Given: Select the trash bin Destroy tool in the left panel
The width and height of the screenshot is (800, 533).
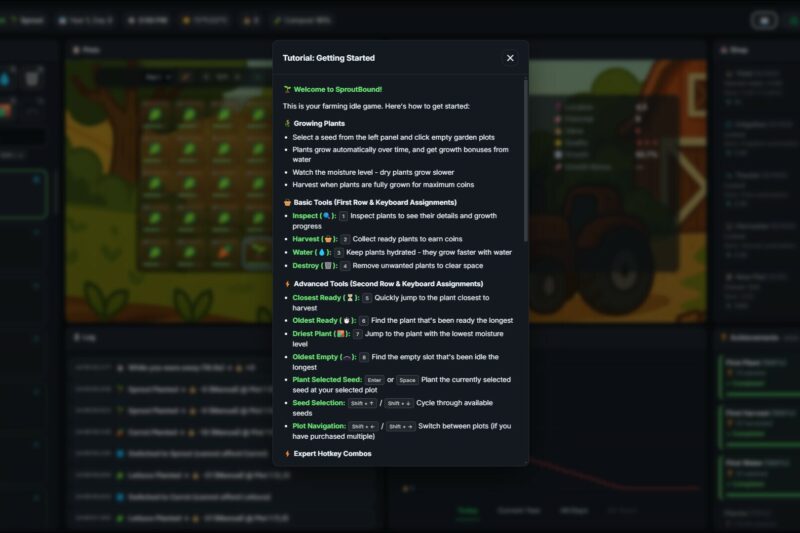Looking at the screenshot, I should click(x=32, y=79).
